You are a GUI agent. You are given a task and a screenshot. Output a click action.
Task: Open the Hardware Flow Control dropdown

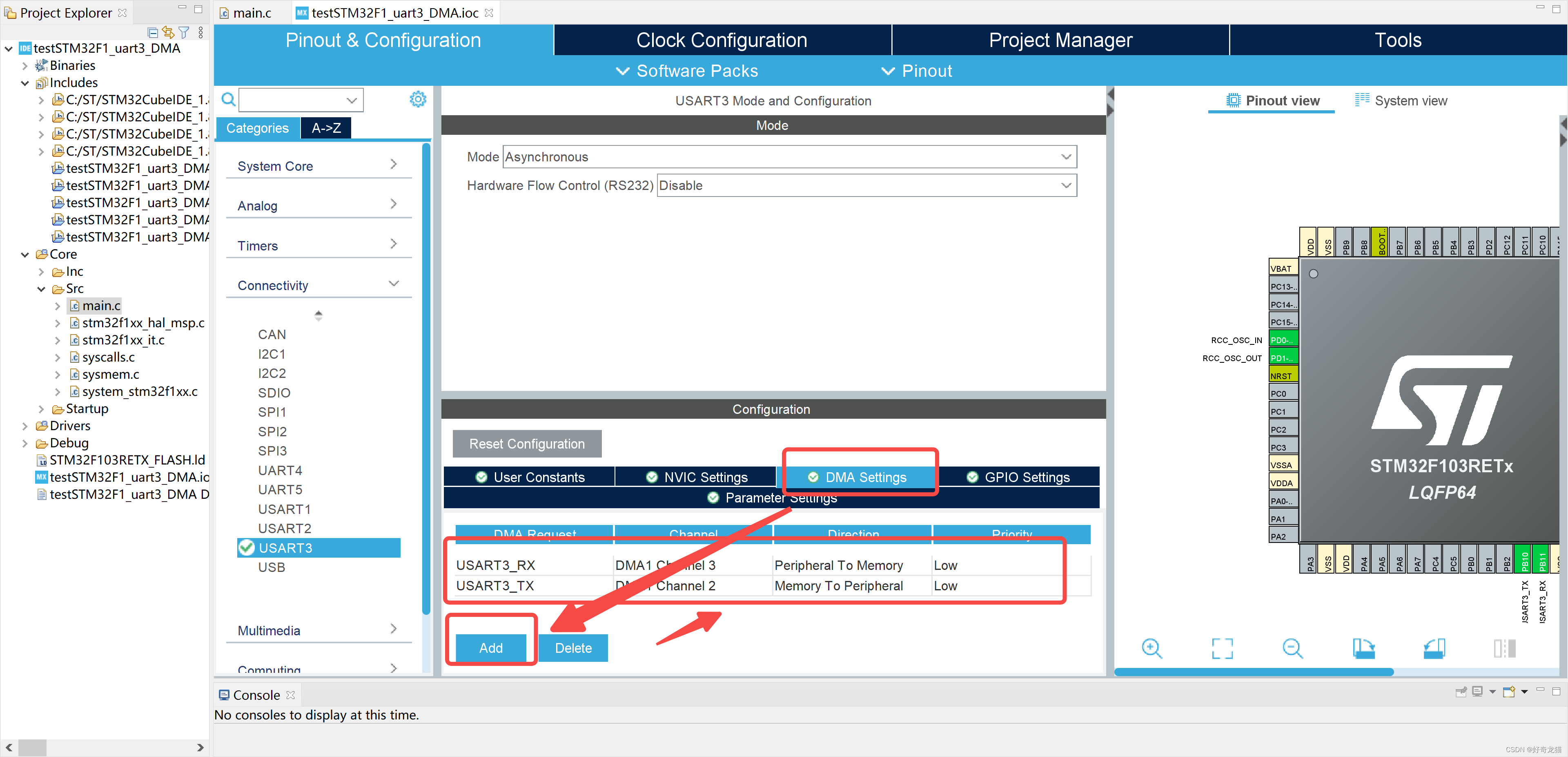[x=866, y=185]
